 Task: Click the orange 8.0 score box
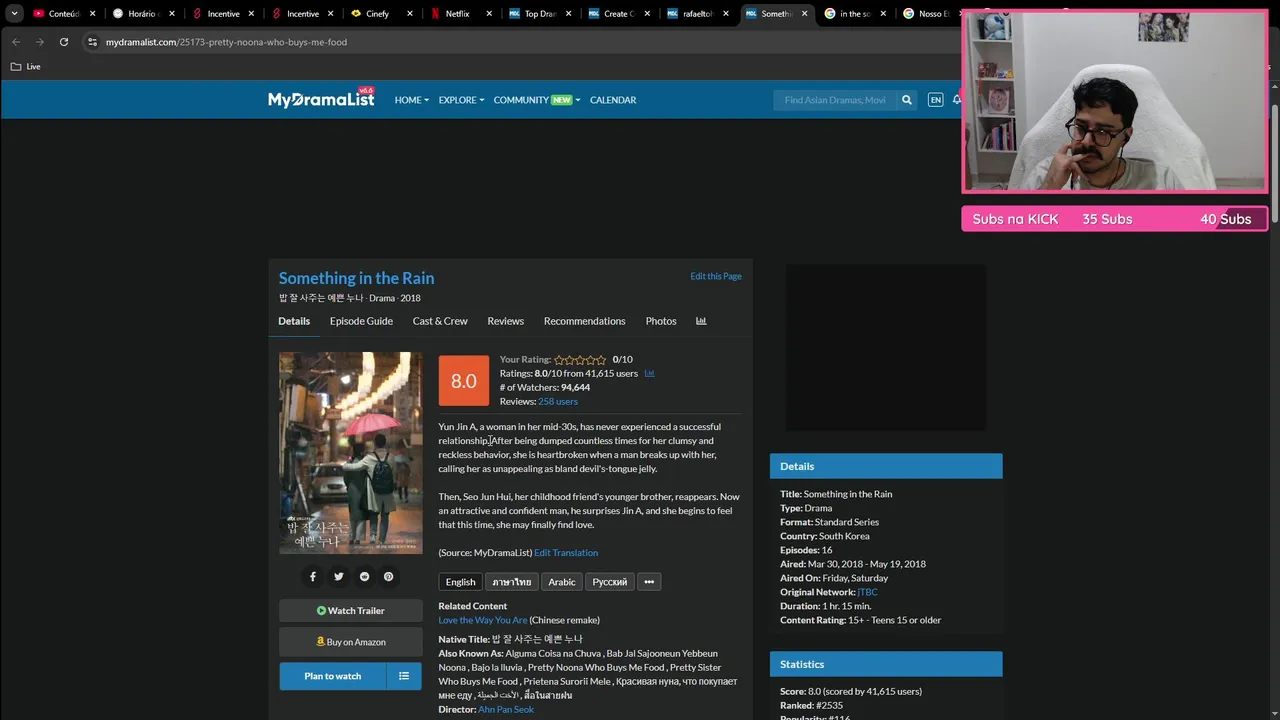pos(464,380)
